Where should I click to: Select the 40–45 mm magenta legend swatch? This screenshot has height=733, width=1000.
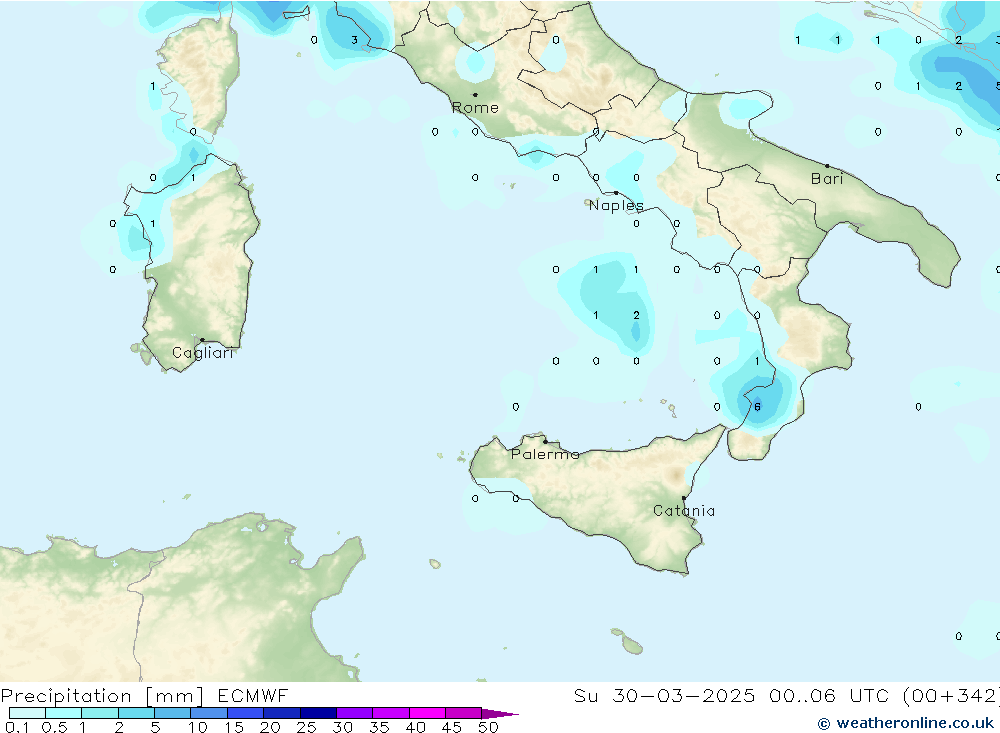(x=427, y=713)
